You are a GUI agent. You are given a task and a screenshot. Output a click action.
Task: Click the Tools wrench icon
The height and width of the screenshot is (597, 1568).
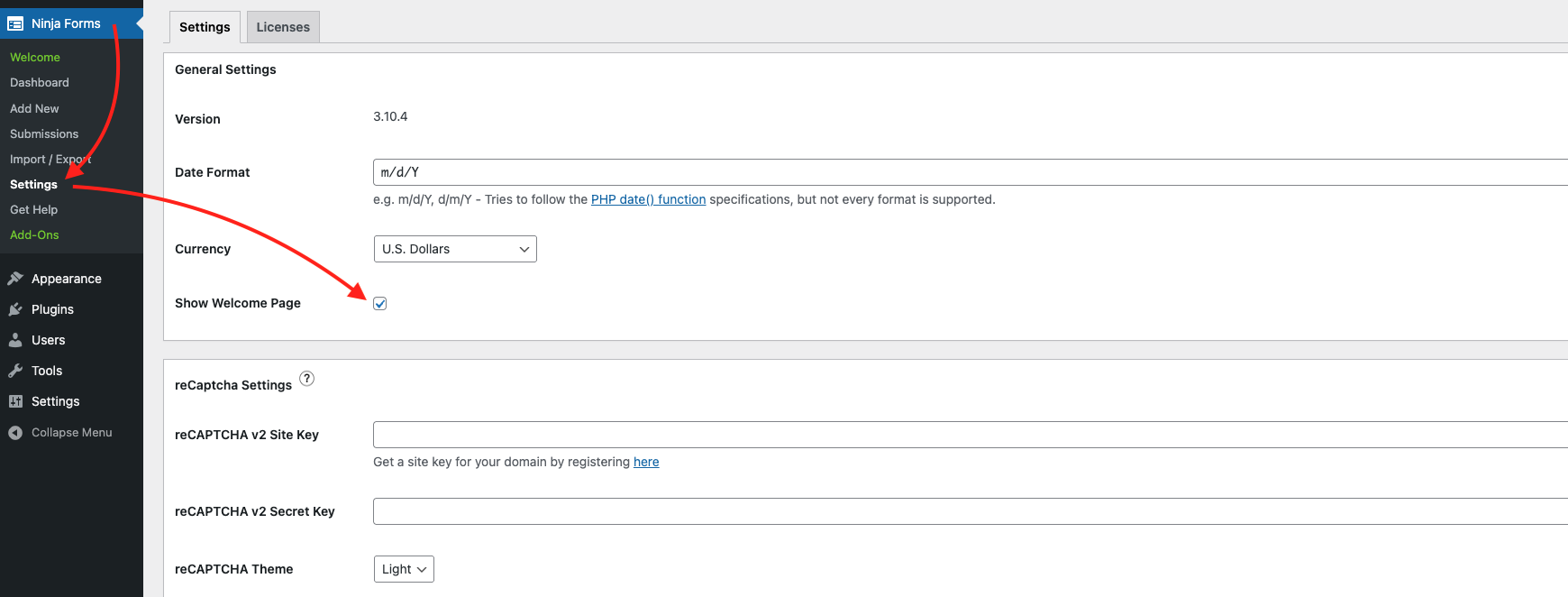(x=15, y=371)
